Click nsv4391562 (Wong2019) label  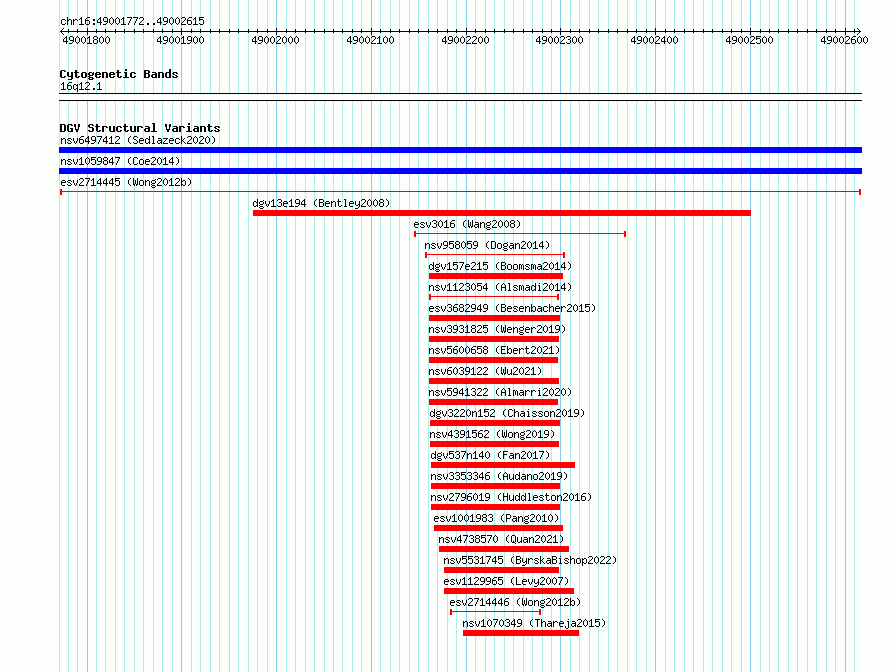[492, 434]
